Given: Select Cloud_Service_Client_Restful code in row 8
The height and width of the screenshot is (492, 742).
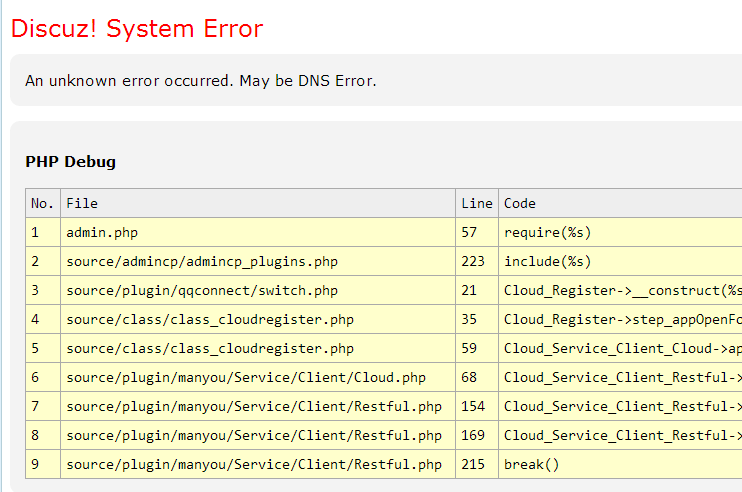Looking at the screenshot, I should 620,435.
